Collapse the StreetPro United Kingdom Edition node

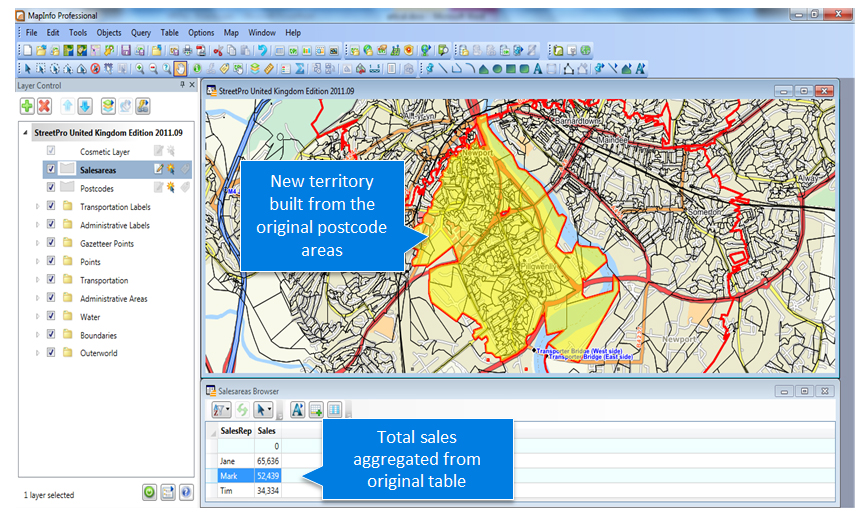tap(25, 133)
